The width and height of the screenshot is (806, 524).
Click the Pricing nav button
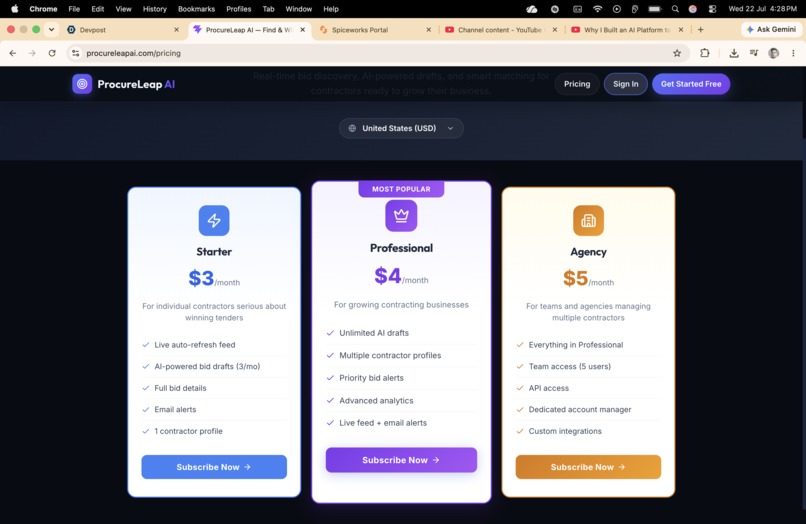click(577, 84)
